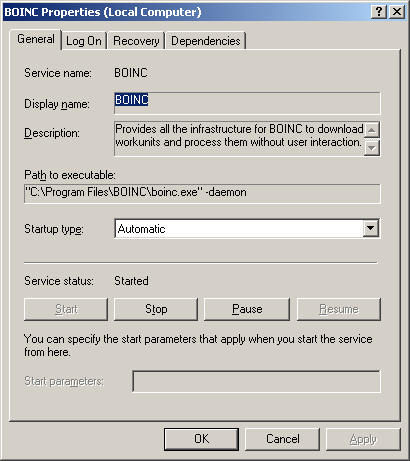Click the 'Start parameters:' label

click(x=64, y=381)
